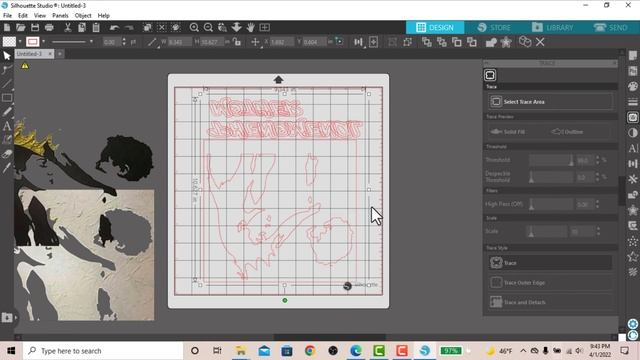Viewport: 640px width, 360px height.
Task: Toggle Solid Fill trace preview
Action: [508, 132]
